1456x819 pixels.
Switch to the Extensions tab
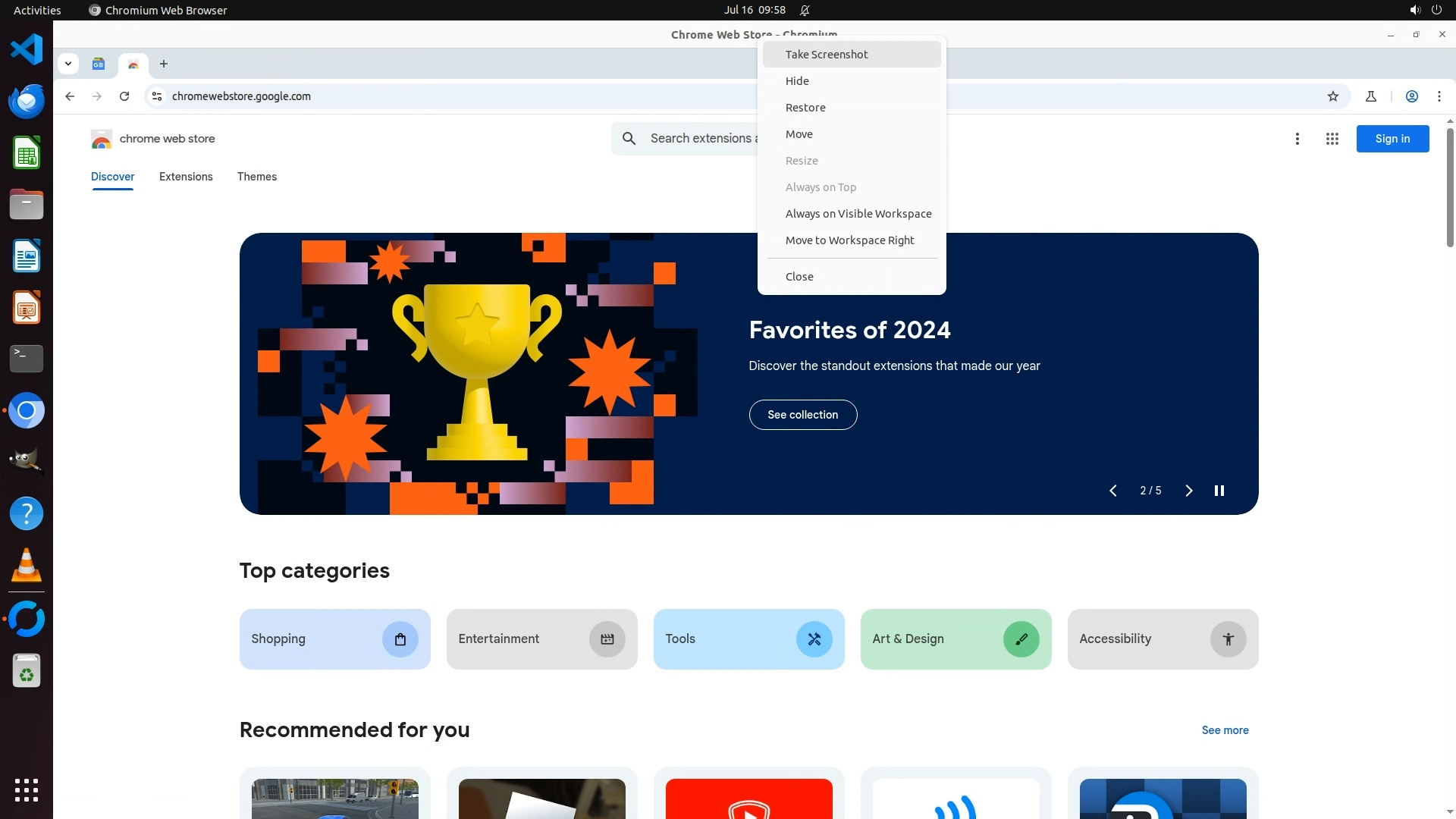coord(186,177)
